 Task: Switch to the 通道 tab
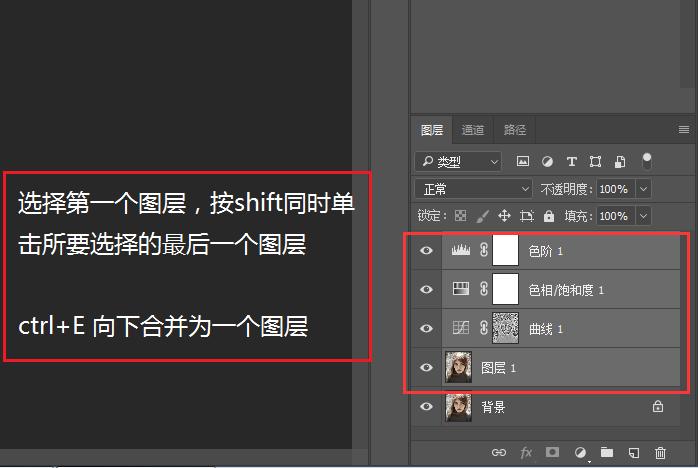tap(473, 130)
